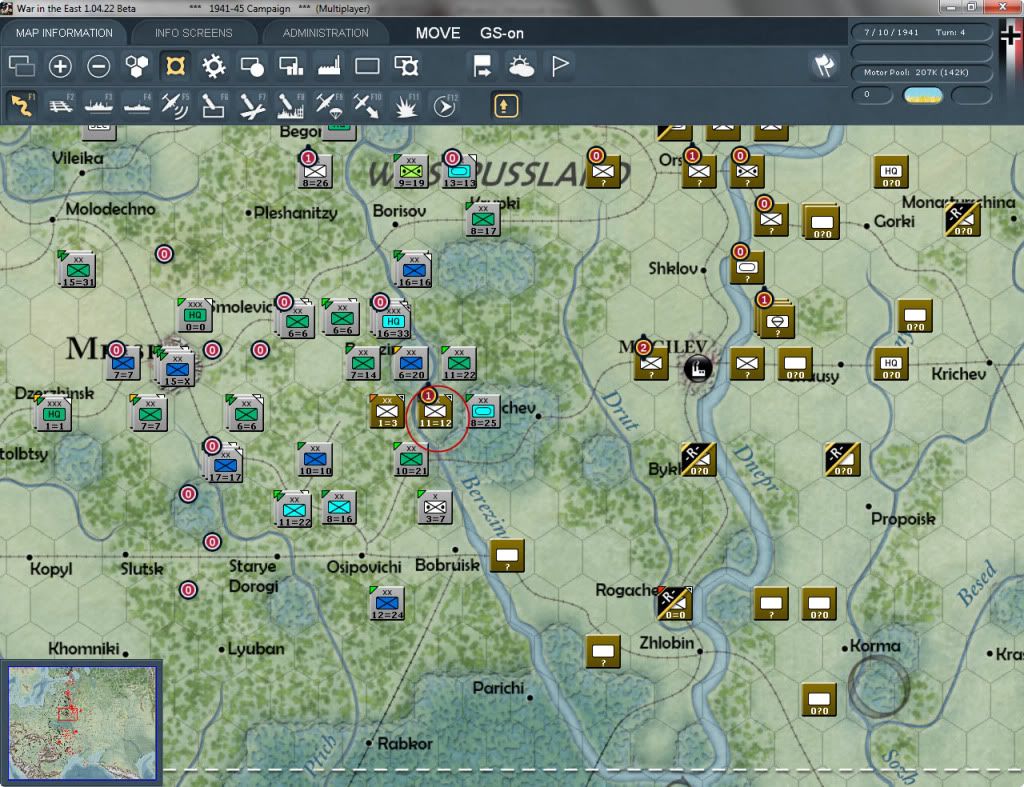Select the unit stack labeled 17=17
1024x787 pixels.
point(224,464)
